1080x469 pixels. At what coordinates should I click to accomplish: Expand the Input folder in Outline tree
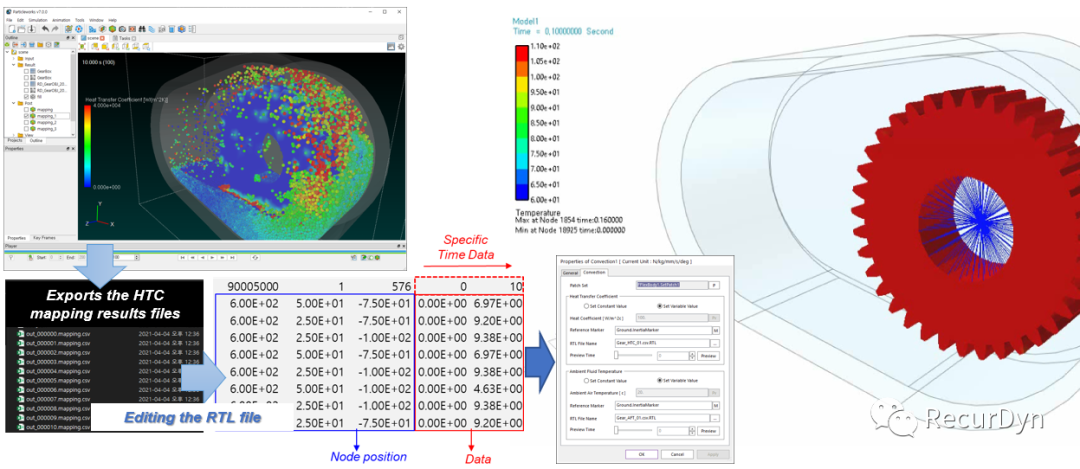14,59
